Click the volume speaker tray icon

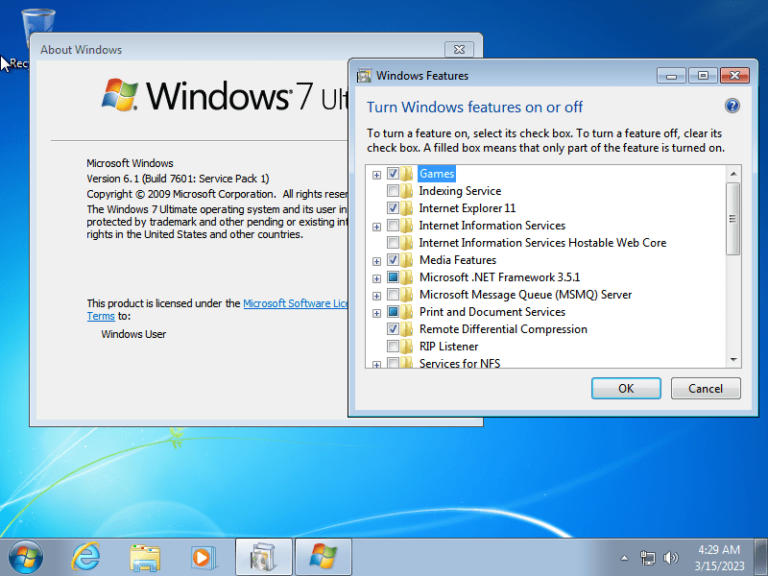click(670, 557)
